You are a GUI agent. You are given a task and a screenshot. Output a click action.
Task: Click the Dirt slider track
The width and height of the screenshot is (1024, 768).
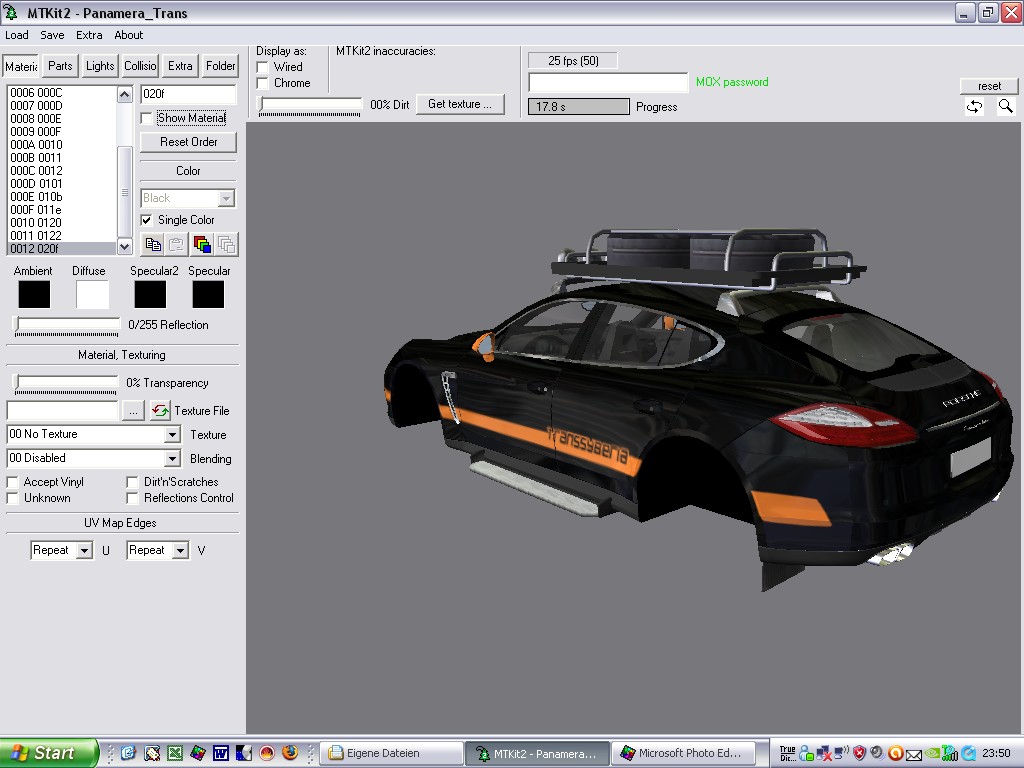click(310, 104)
